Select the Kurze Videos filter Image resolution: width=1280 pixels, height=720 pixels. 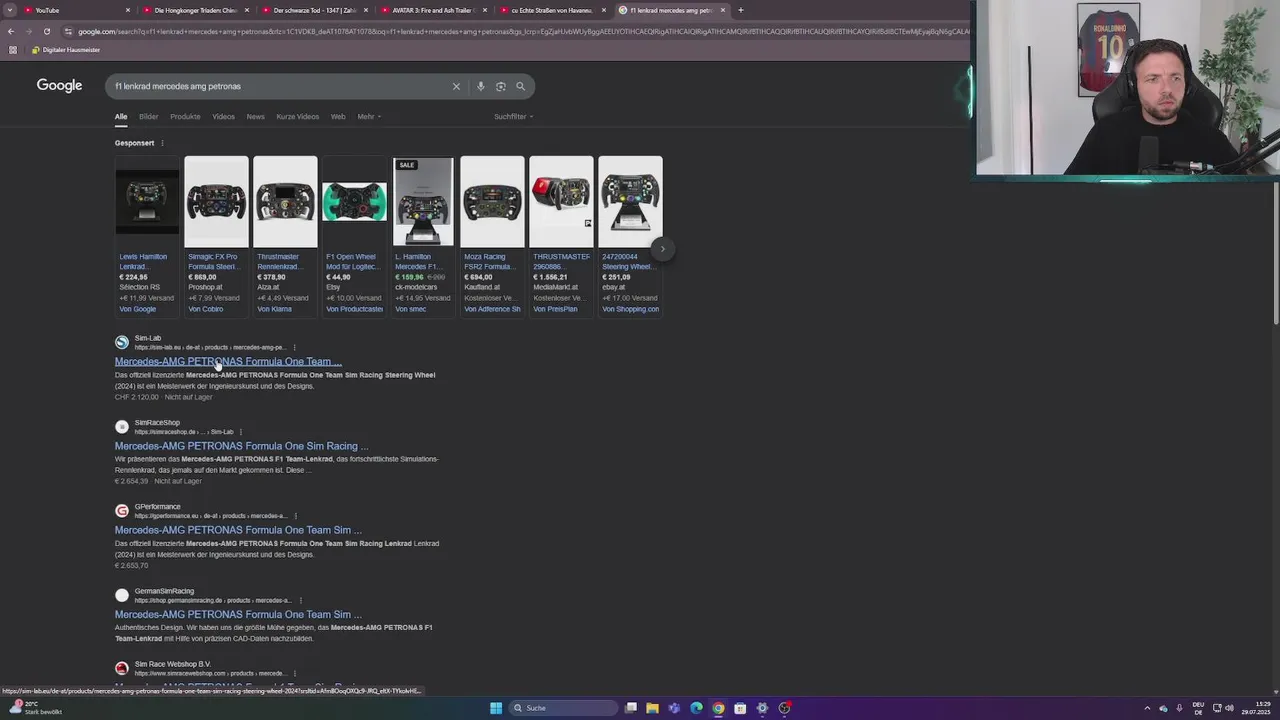point(298,116)
